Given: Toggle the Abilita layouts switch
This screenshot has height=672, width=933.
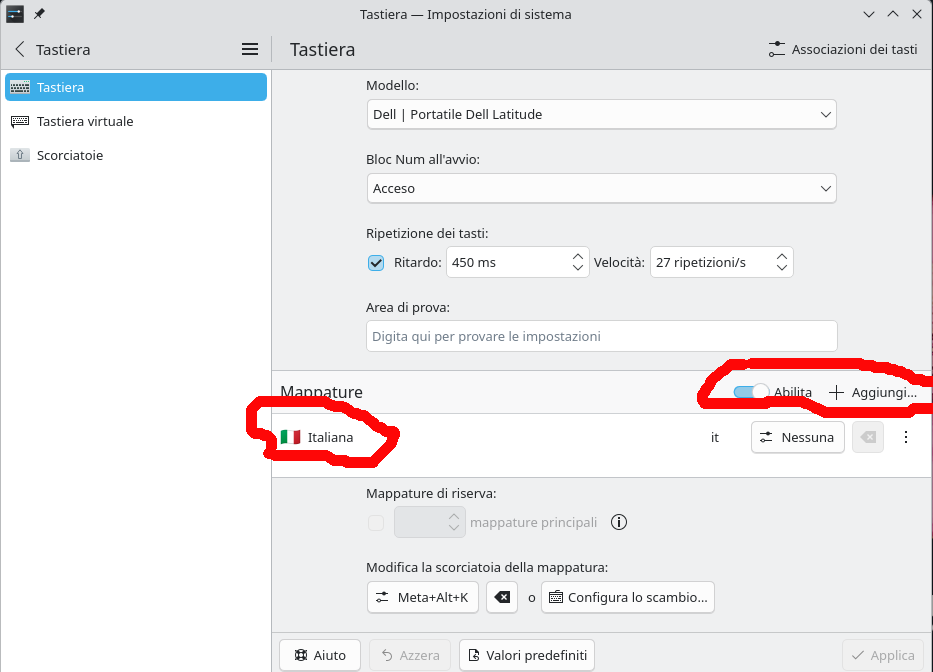Looking at the screenshot, I should tap(751, 393).
